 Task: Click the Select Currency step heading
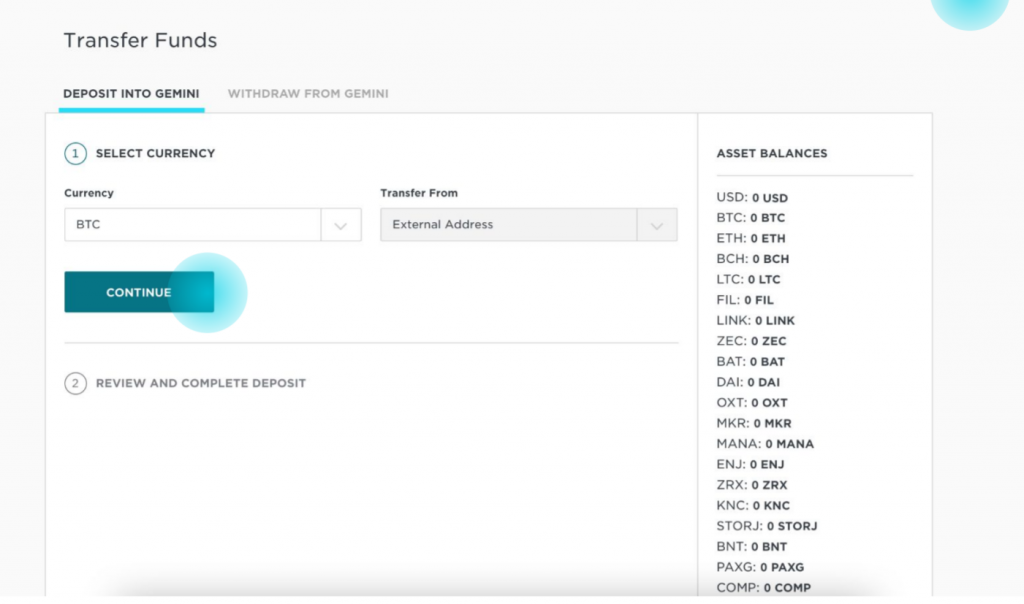155,153
